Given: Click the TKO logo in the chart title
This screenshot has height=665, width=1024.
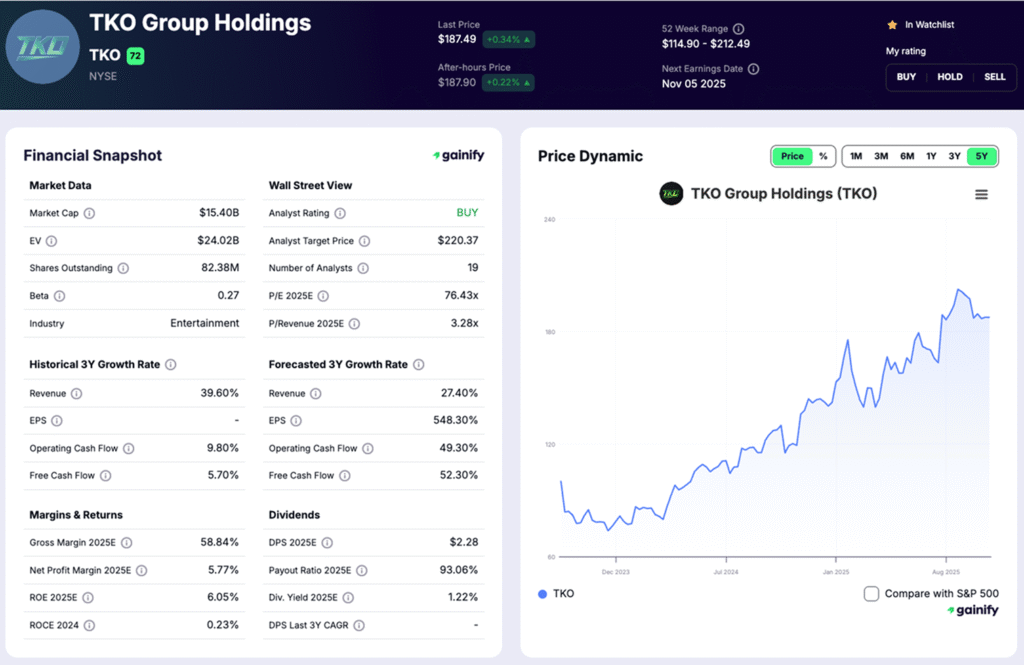Looking at the screenshot, I should (670, 193).
